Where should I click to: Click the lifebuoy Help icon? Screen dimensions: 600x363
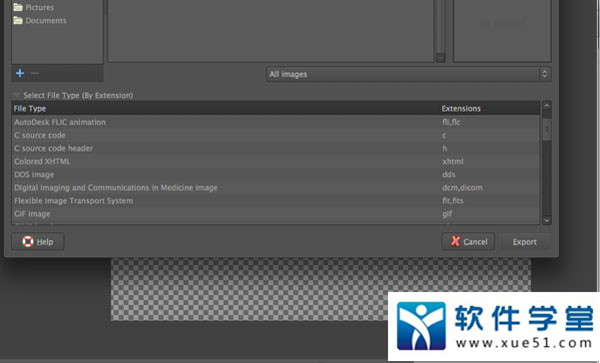pyautogui.click(x=28, y=242)
